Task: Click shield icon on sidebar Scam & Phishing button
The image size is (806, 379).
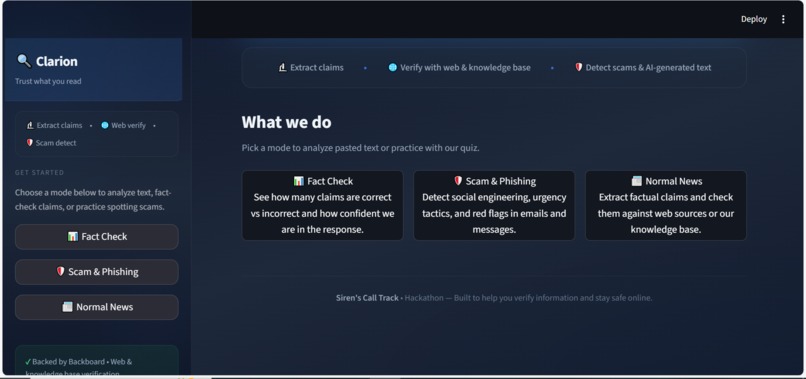Action: (x=60, y=271)
